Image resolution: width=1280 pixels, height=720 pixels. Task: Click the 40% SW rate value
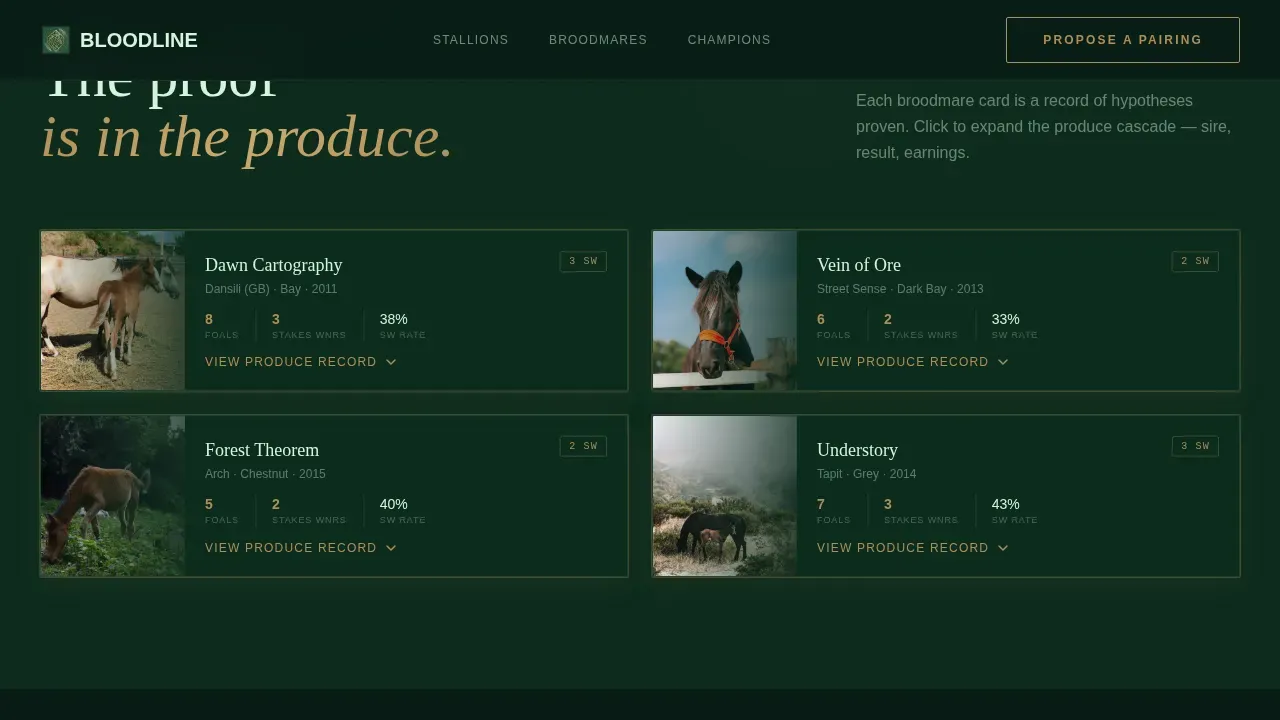coord(394,504)
